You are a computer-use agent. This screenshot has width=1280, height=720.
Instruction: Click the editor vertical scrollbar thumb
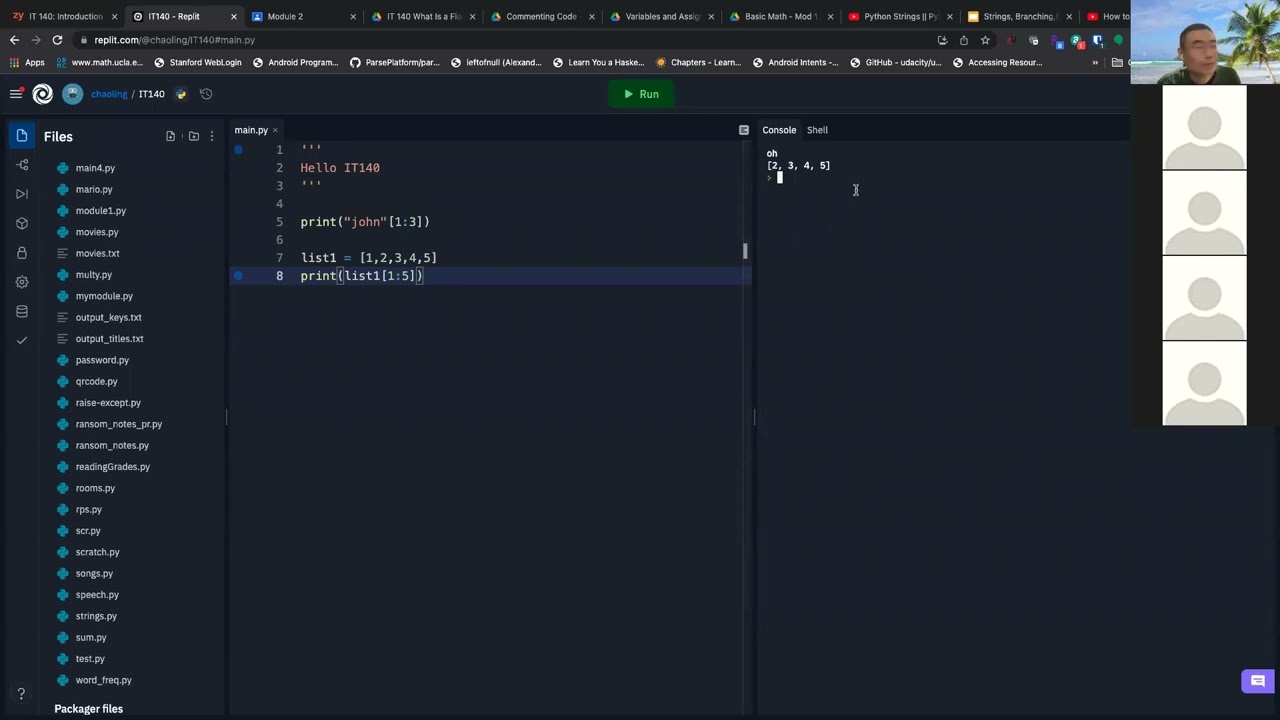tap(745, 251)
